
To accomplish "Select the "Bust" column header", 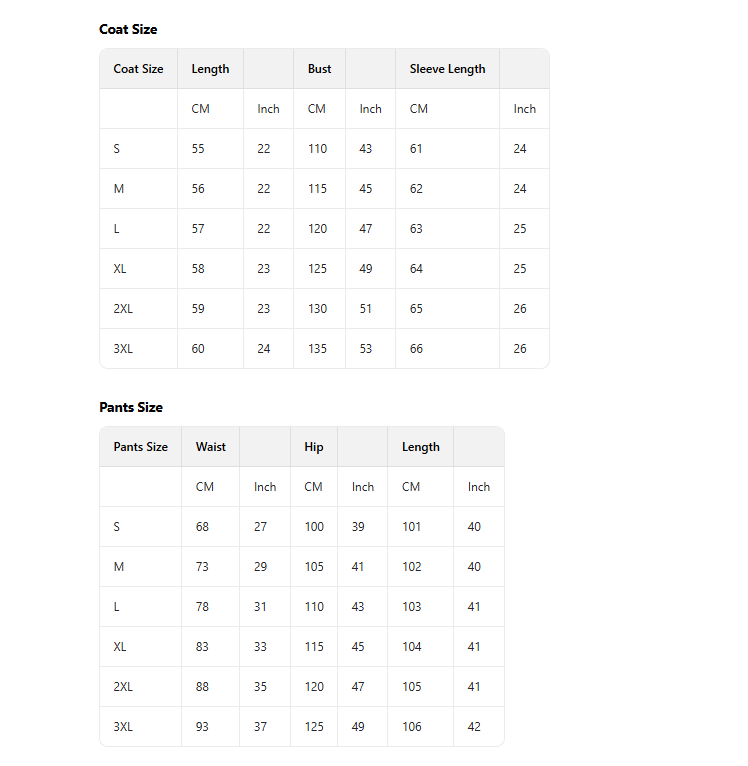I will 319,69.
